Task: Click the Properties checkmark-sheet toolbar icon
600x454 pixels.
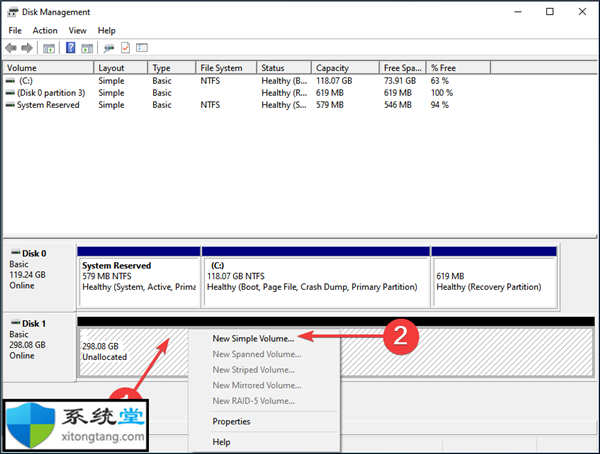Action: 126,48
